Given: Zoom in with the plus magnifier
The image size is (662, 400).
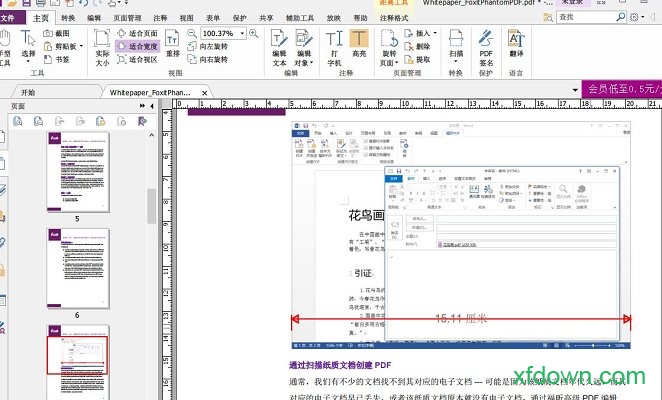Looking at the screenshot, I should [254, 33].
